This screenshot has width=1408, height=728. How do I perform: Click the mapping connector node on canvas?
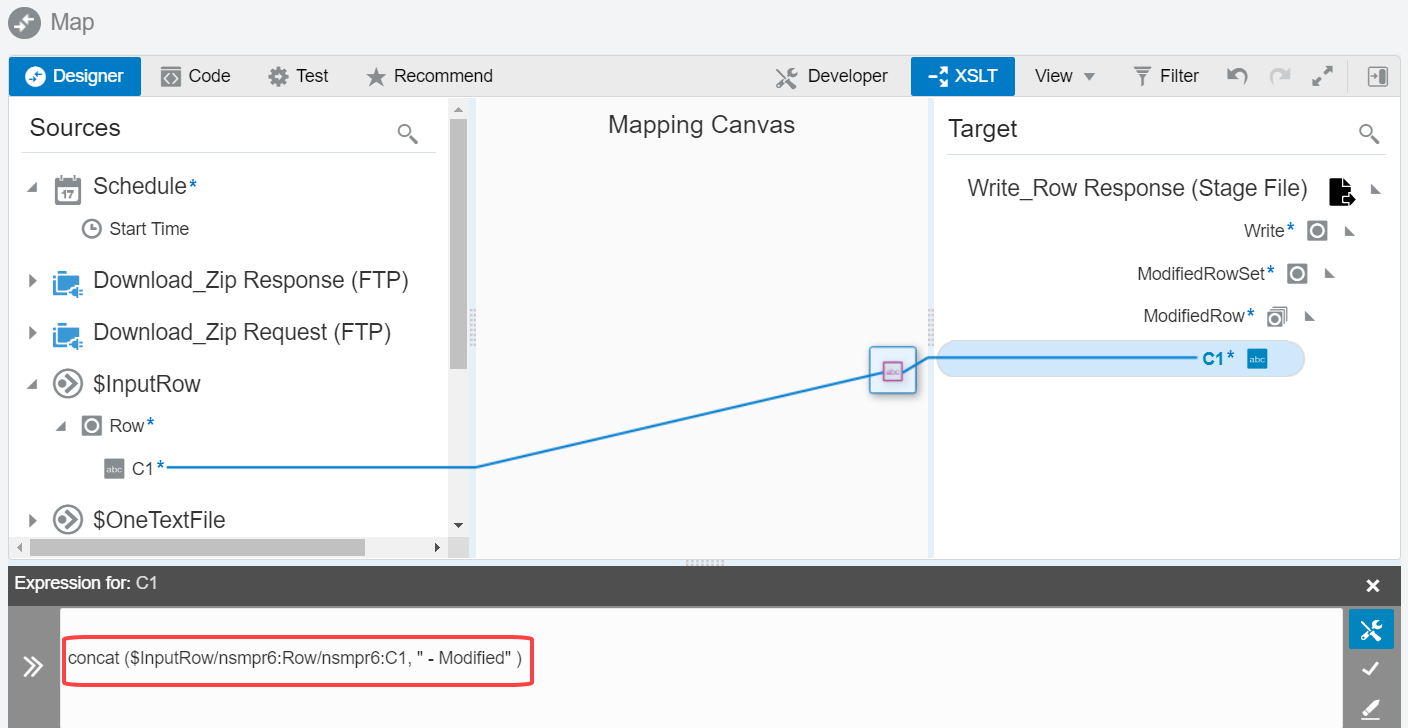point(892,370)
